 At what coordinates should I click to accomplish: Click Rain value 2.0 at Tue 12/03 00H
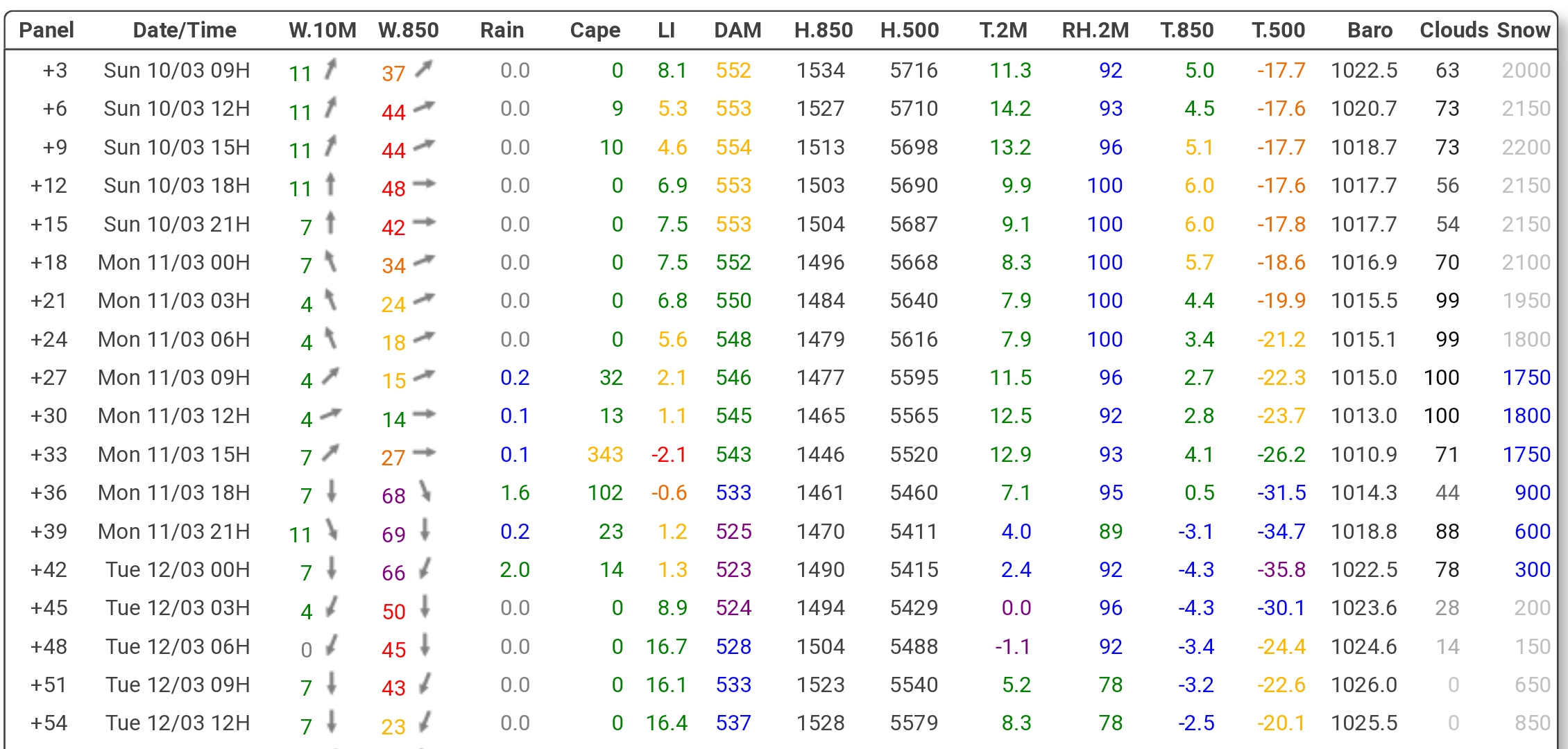(514, 569)
